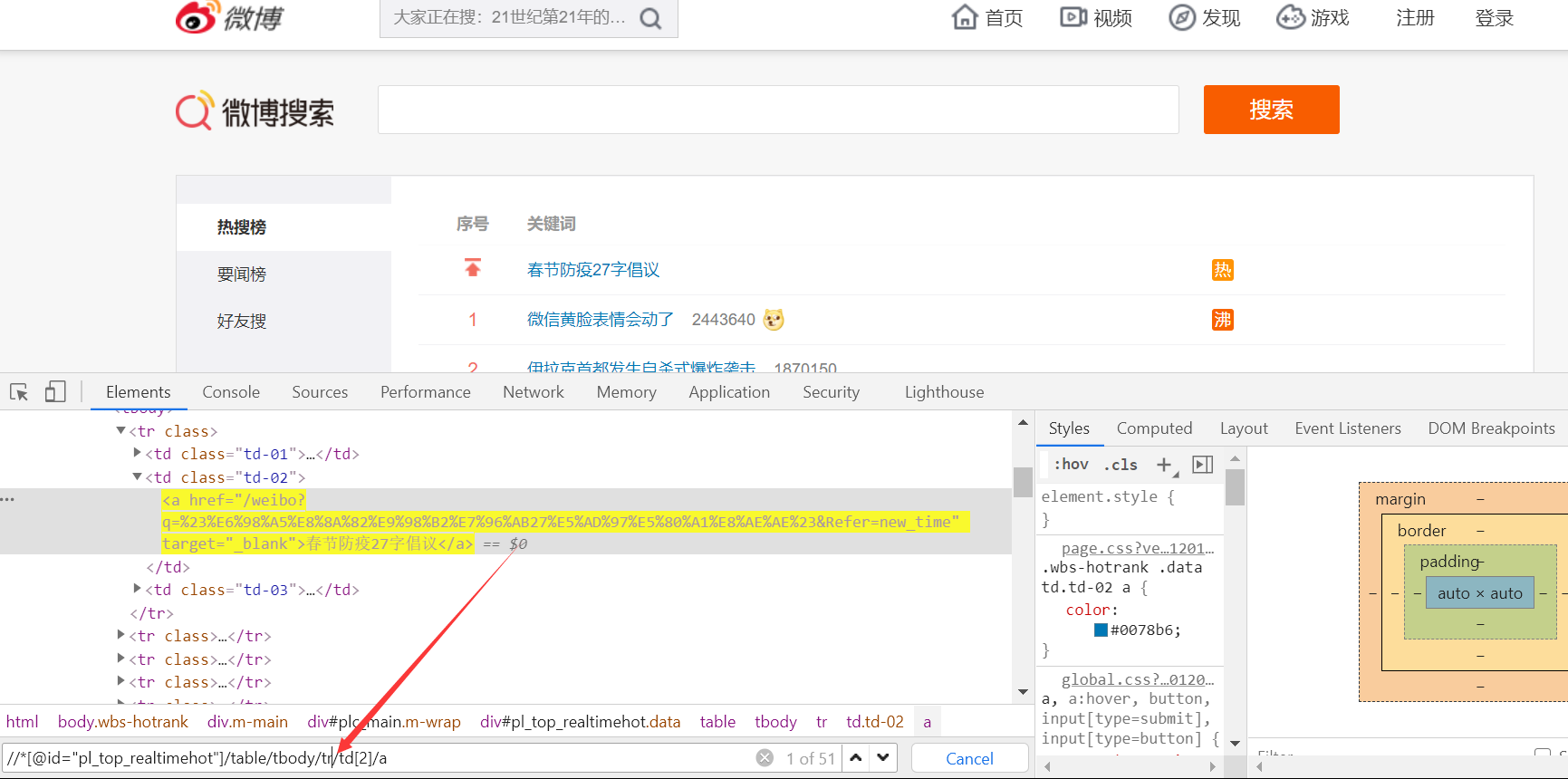Toggle the :hov element state panel

pos(1071,464)
